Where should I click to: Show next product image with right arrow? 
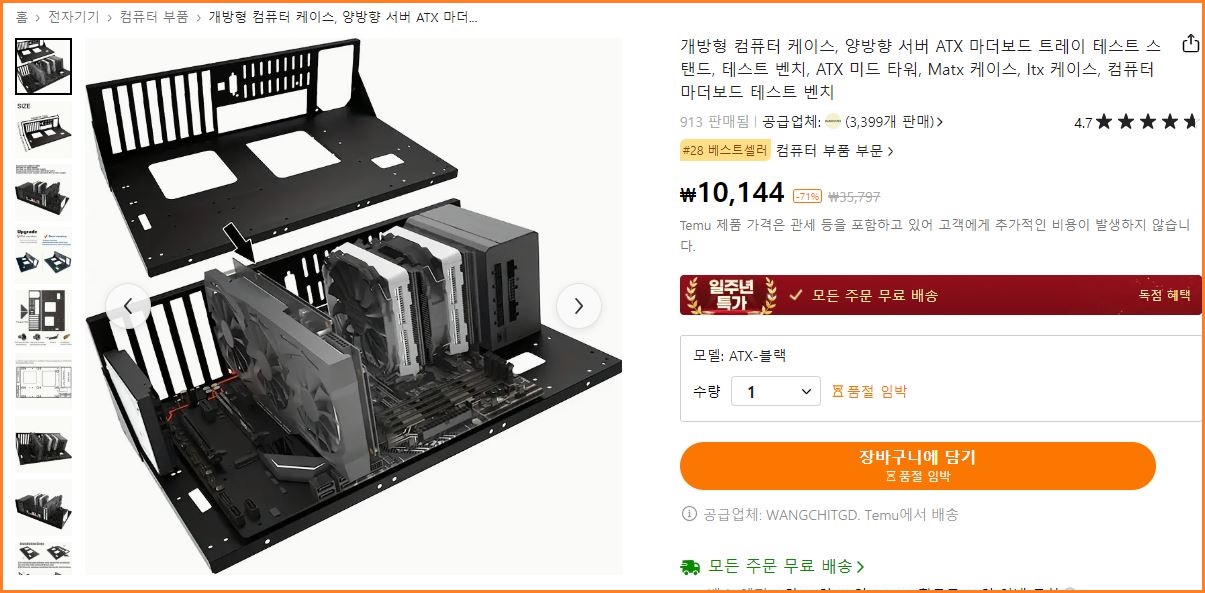click(x=579, y=306)
